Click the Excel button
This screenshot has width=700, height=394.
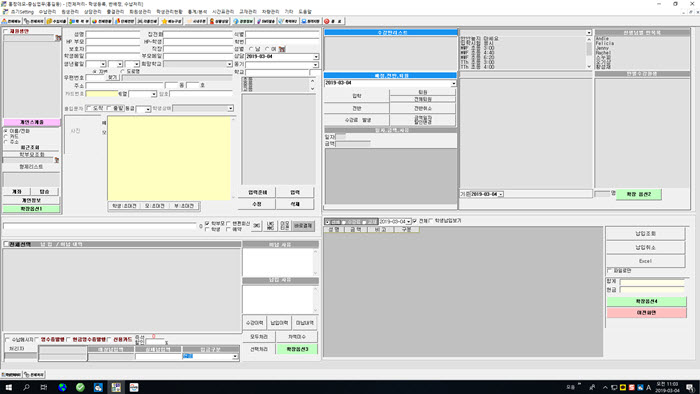coord(645,261)
